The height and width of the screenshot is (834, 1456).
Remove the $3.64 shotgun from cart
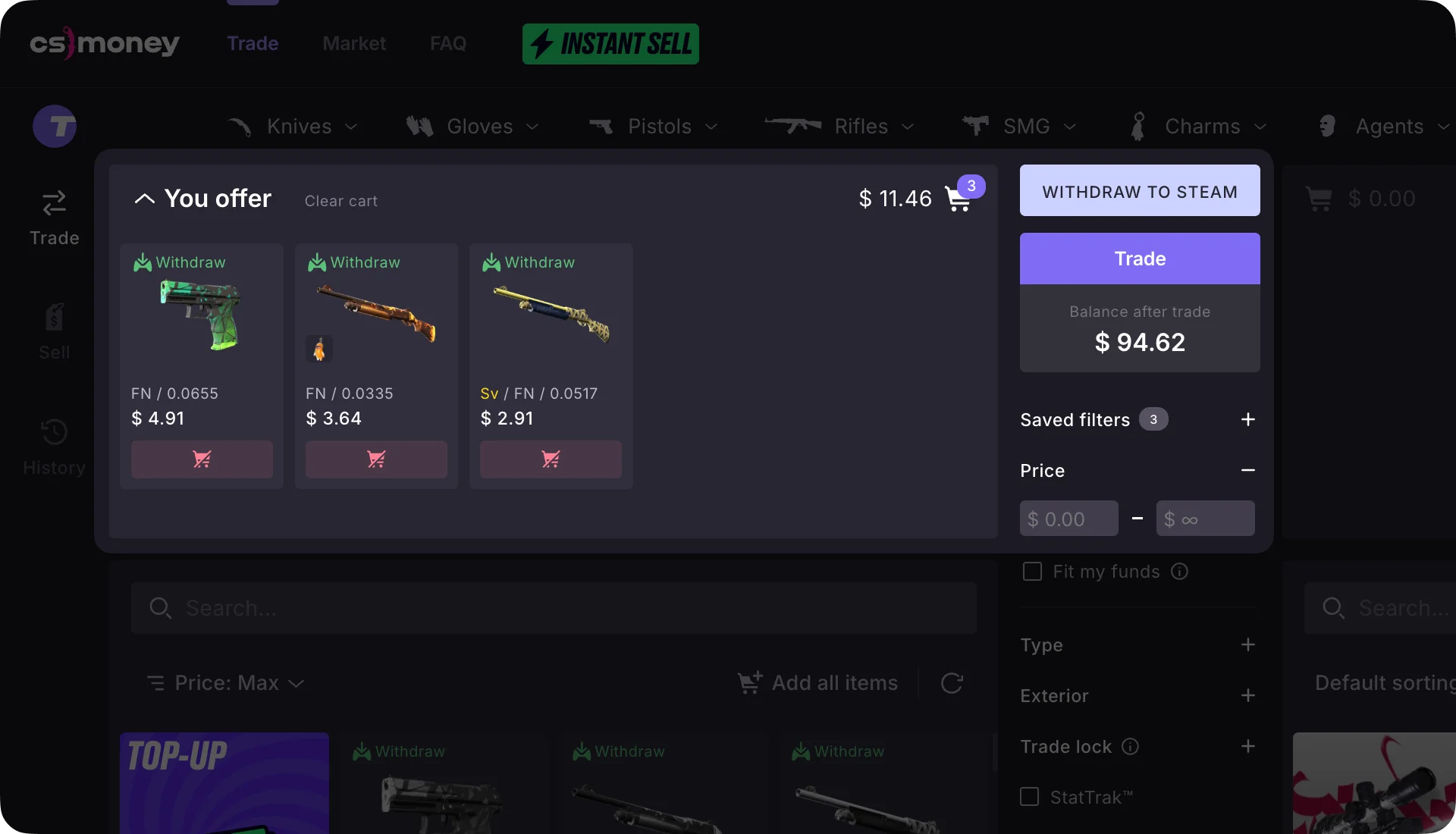click(x=376, y=459)
